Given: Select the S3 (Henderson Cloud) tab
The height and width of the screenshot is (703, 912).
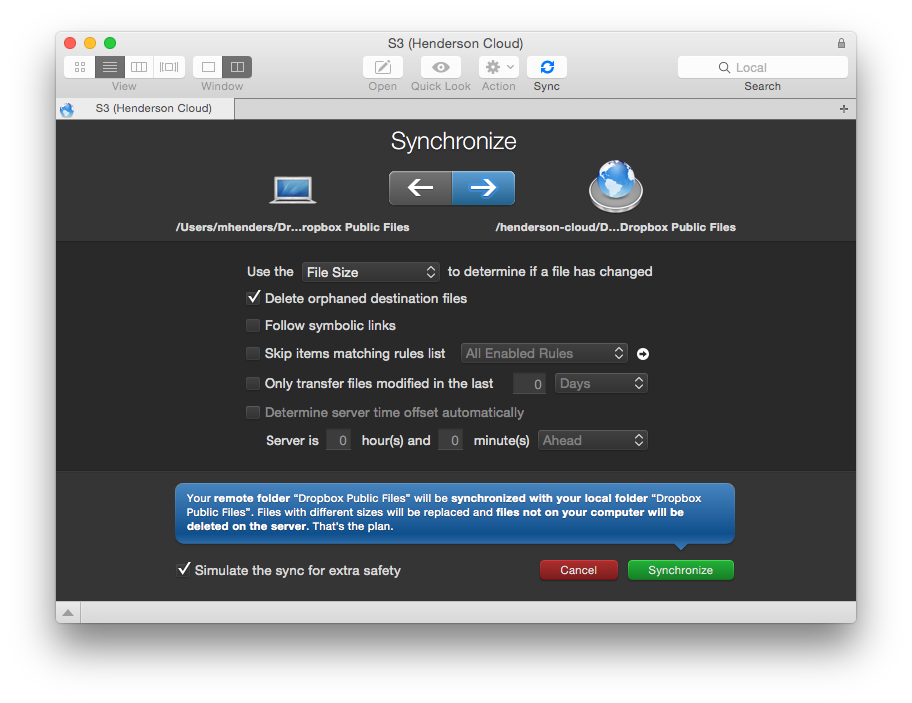Looking at the screenshot, I should 146,109.
